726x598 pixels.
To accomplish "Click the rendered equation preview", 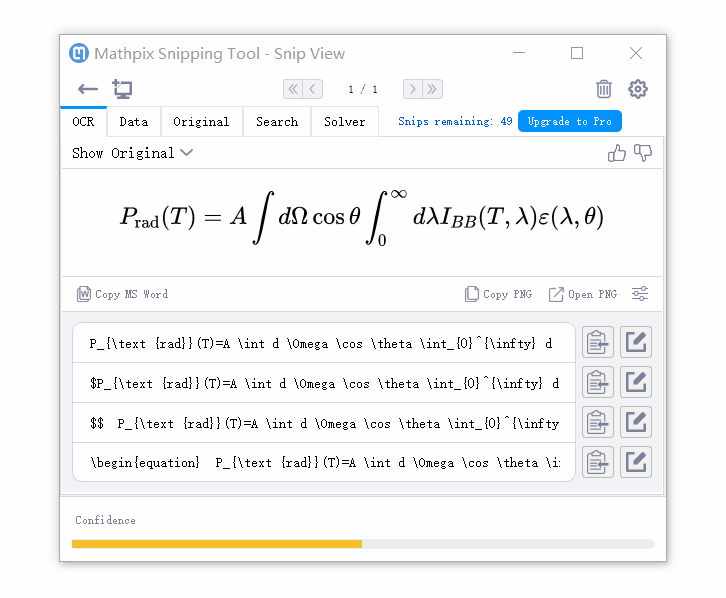I will point(362,218).
